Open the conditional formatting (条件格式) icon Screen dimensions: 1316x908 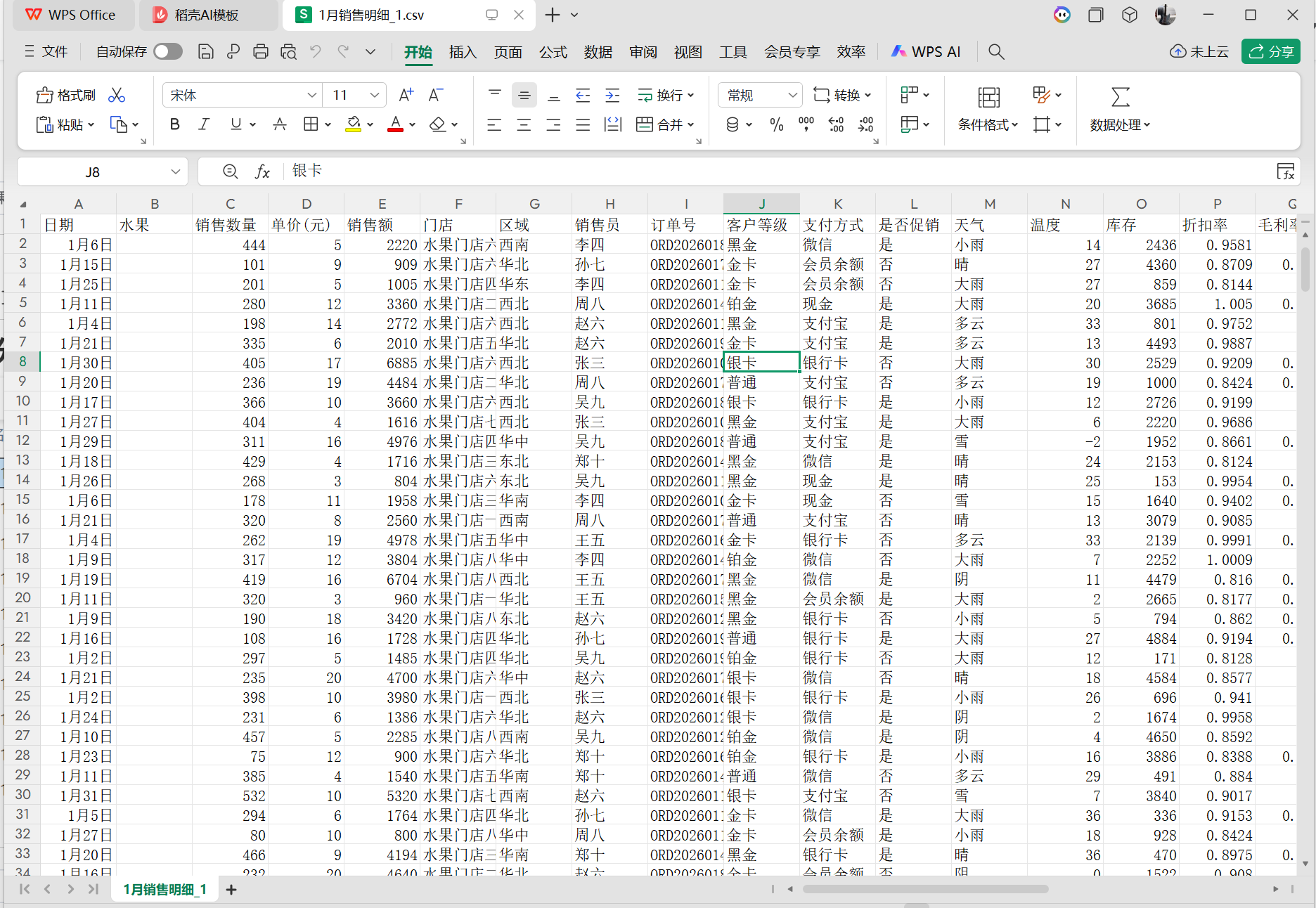pos(988,98)
